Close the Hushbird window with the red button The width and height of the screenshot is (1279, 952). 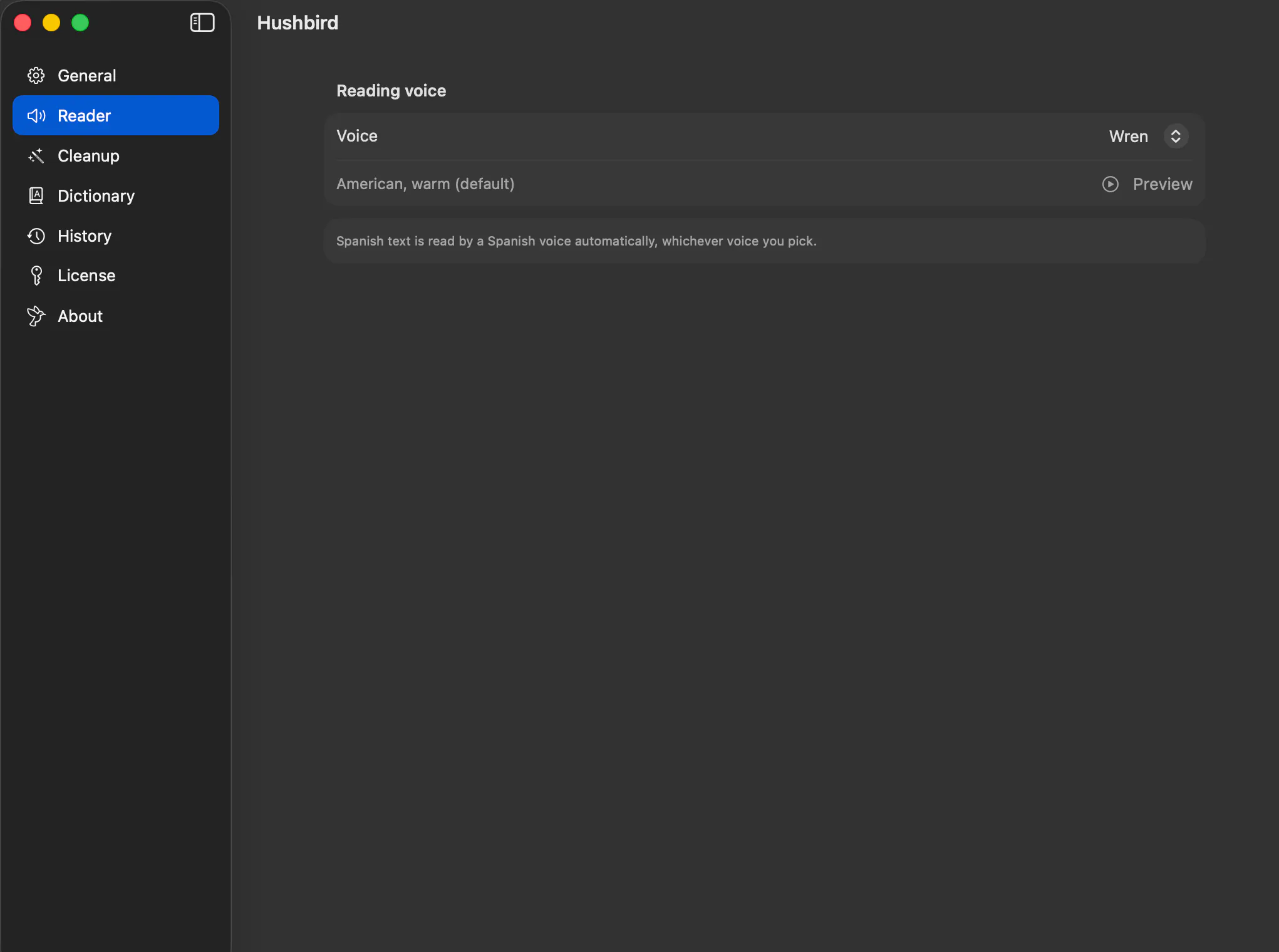23,23
